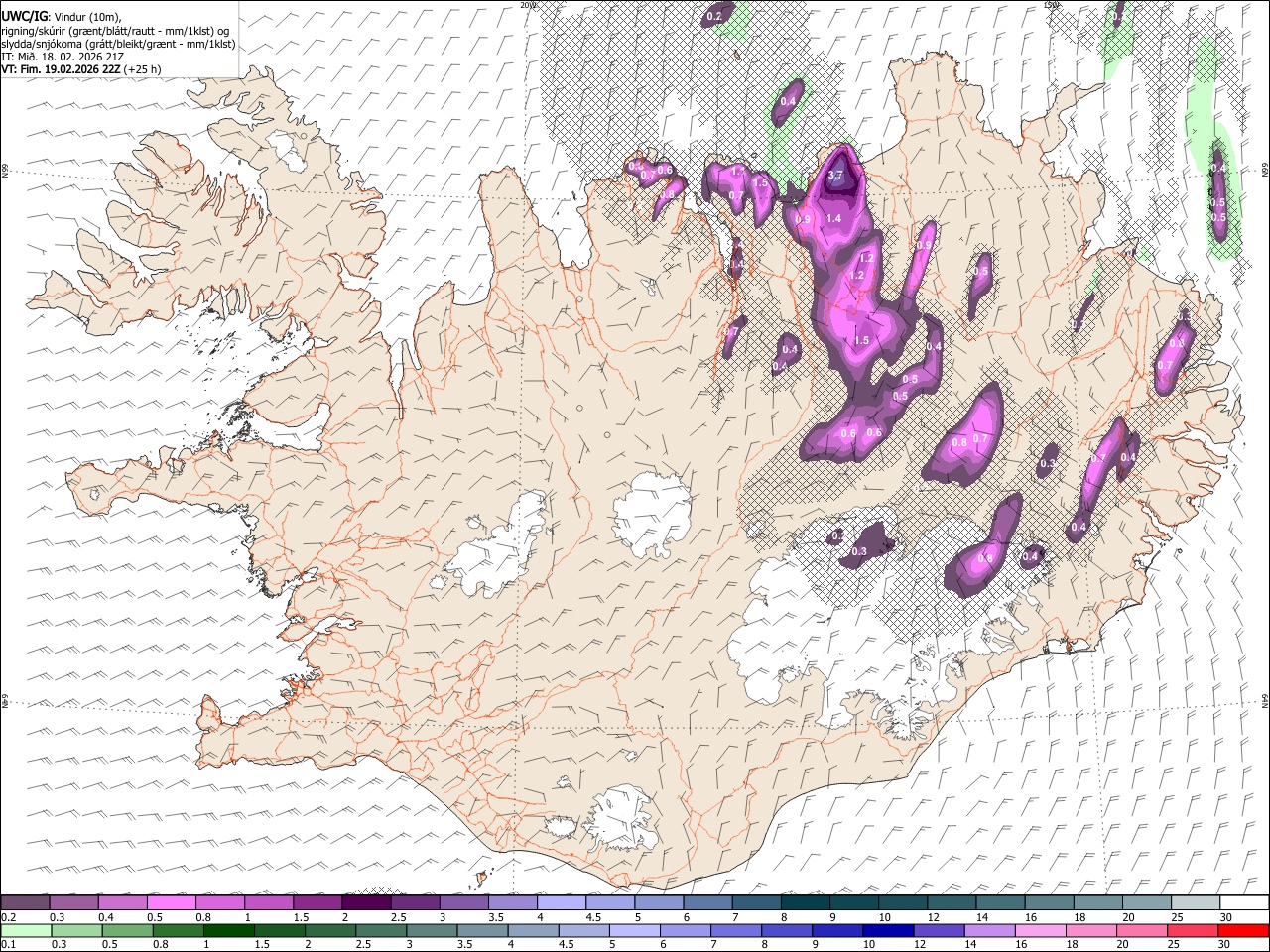Image resolution: width=1270 pixels, height=952 pixels.
Task: Pick the pink swatch between 20 and 25, rain legend
Action: pos(1141,930)
